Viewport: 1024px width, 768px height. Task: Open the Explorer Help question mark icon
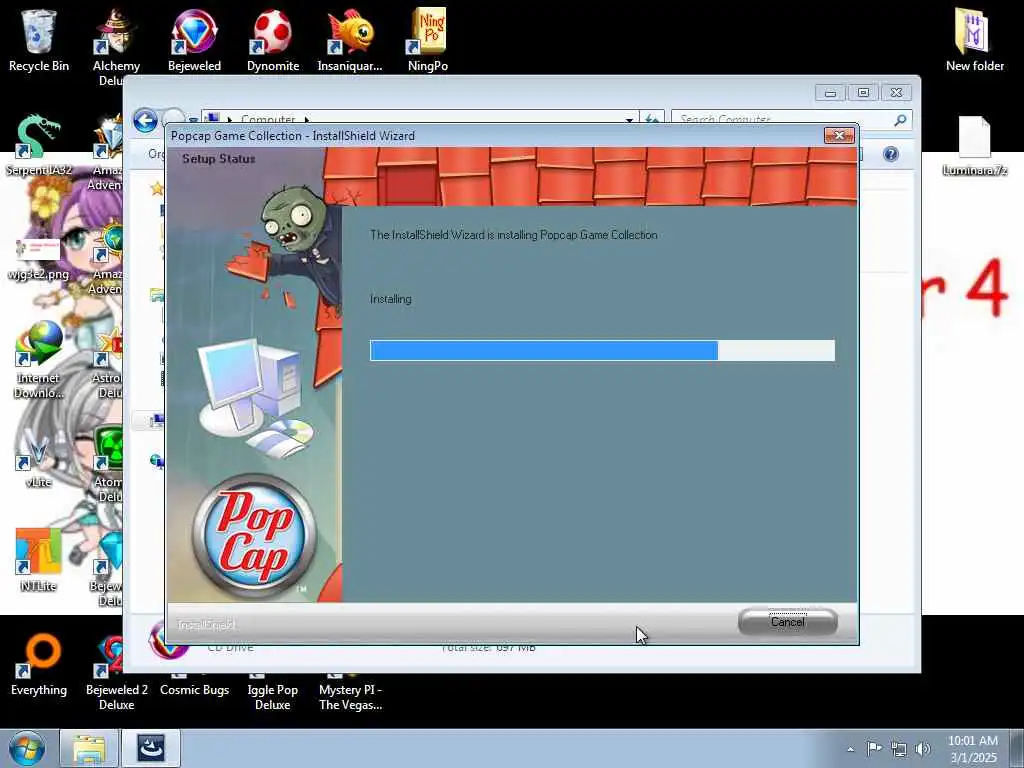(891, 154)
